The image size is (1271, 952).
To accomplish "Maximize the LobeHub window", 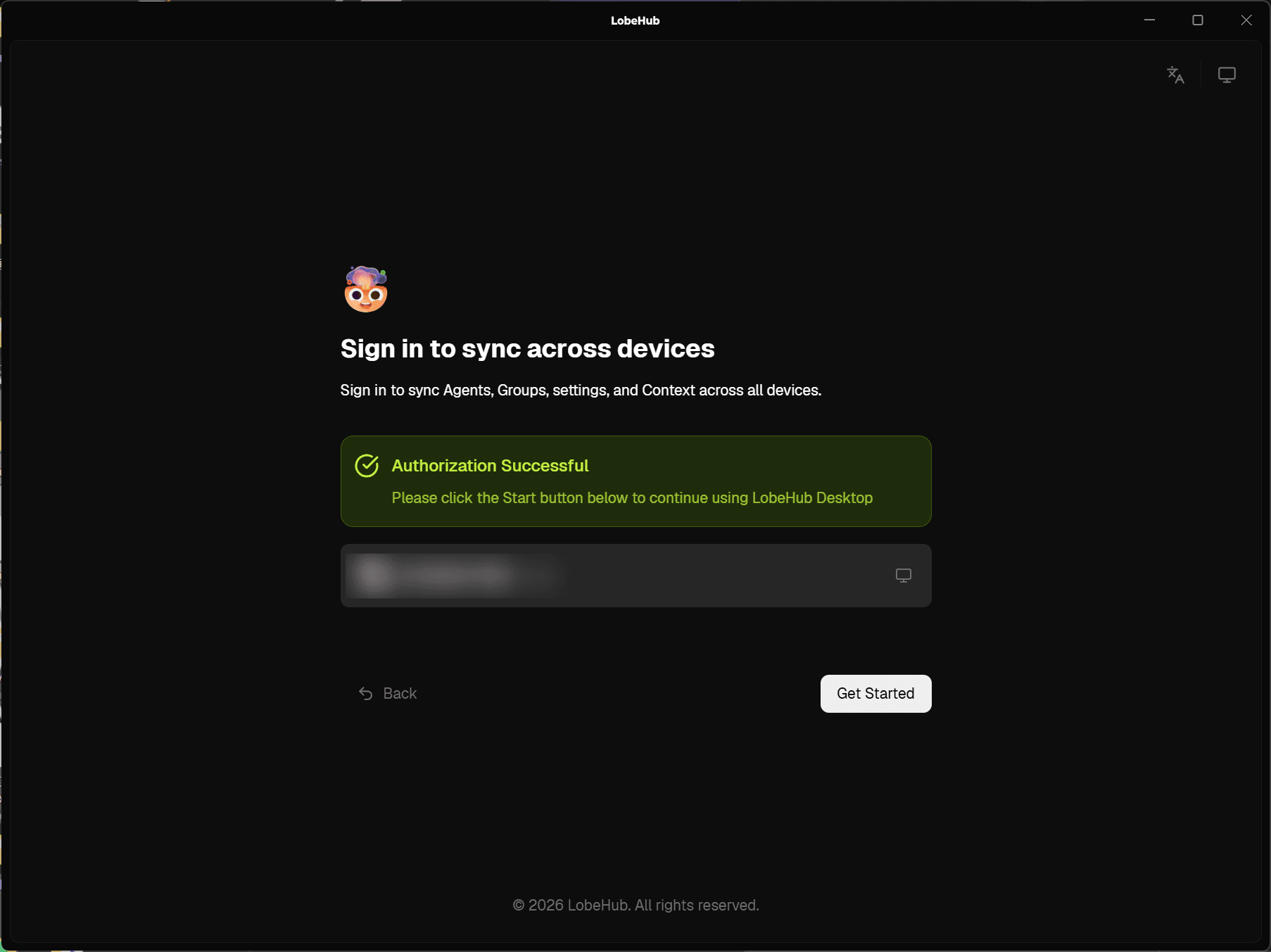I will tap(1198, 20).
